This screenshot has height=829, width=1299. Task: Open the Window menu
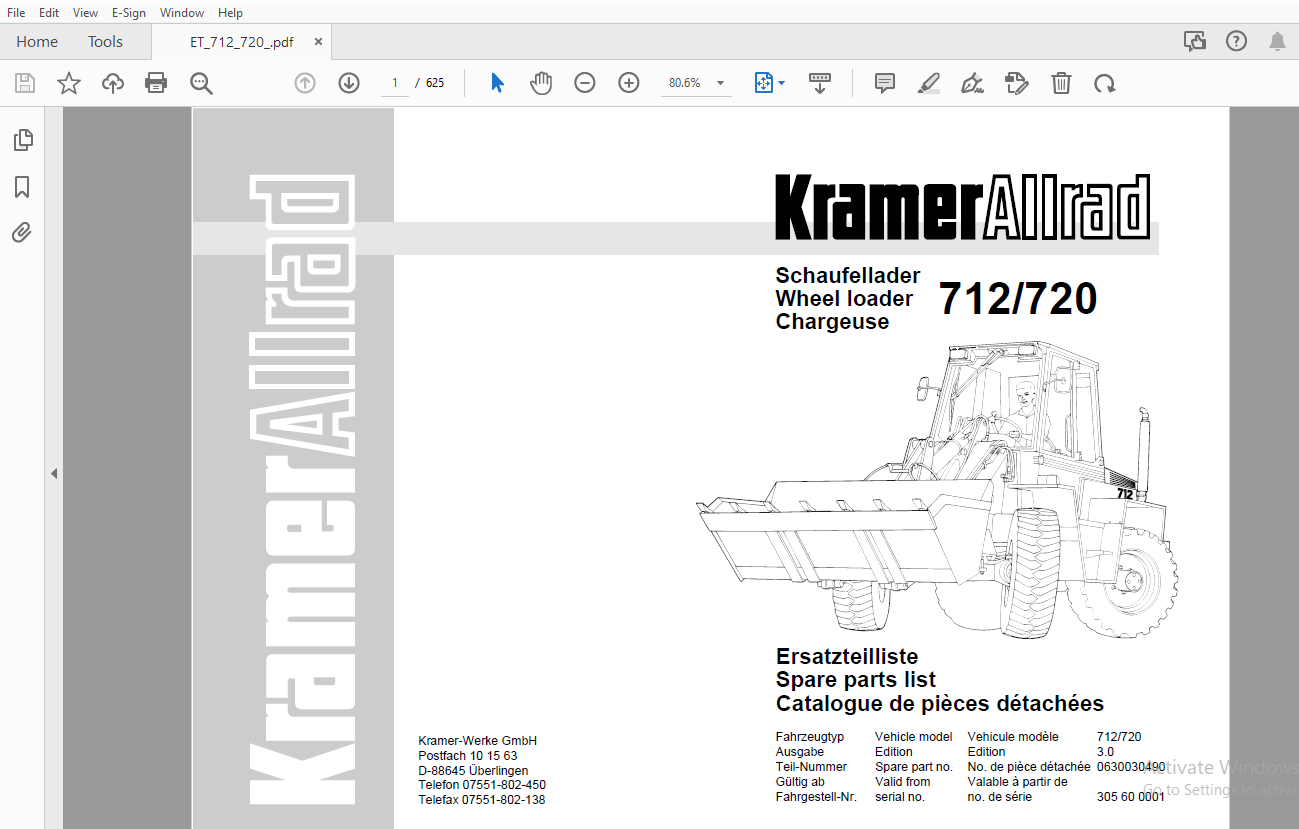182,13
